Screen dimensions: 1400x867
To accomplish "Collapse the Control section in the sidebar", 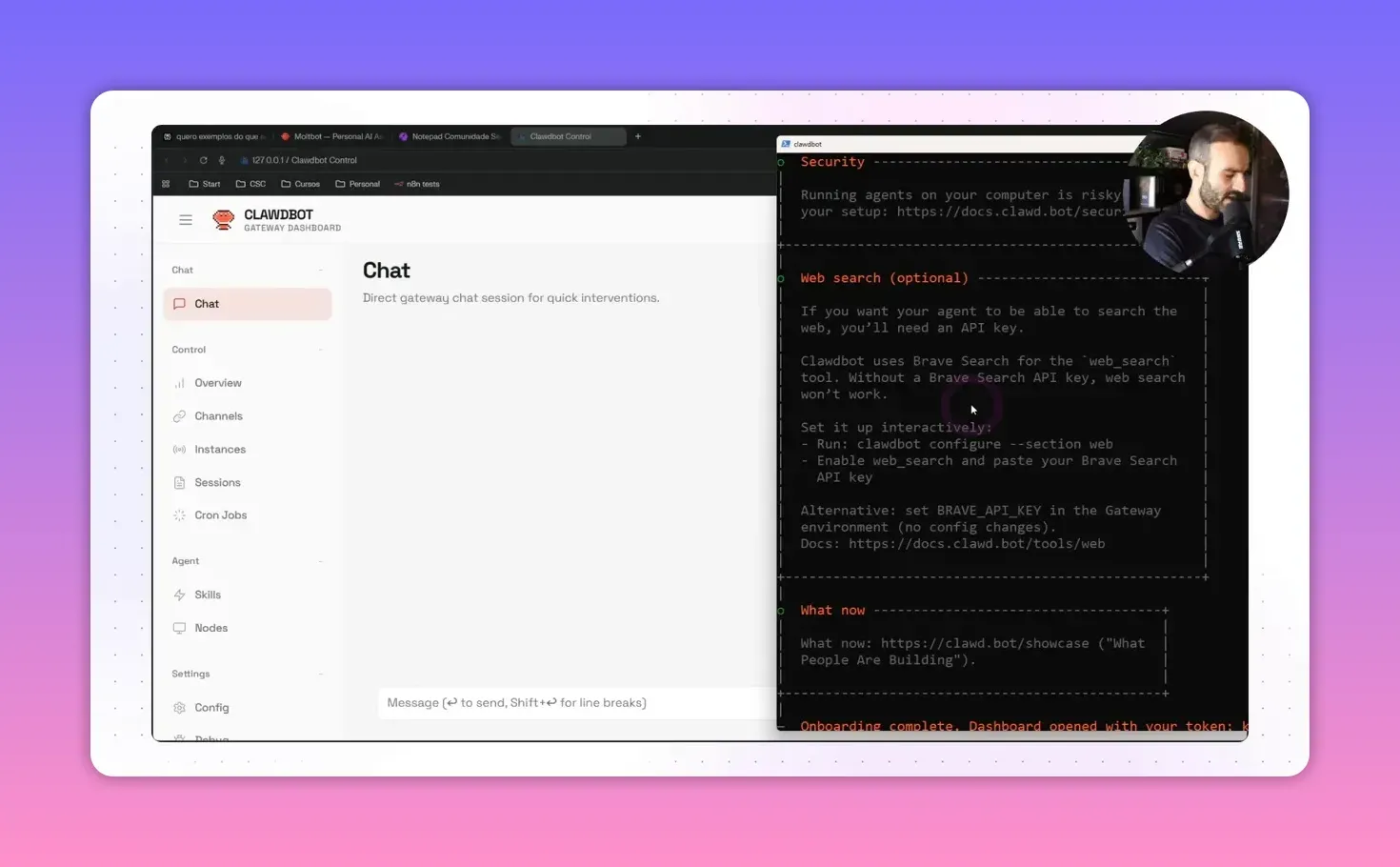I will [321, 349].
